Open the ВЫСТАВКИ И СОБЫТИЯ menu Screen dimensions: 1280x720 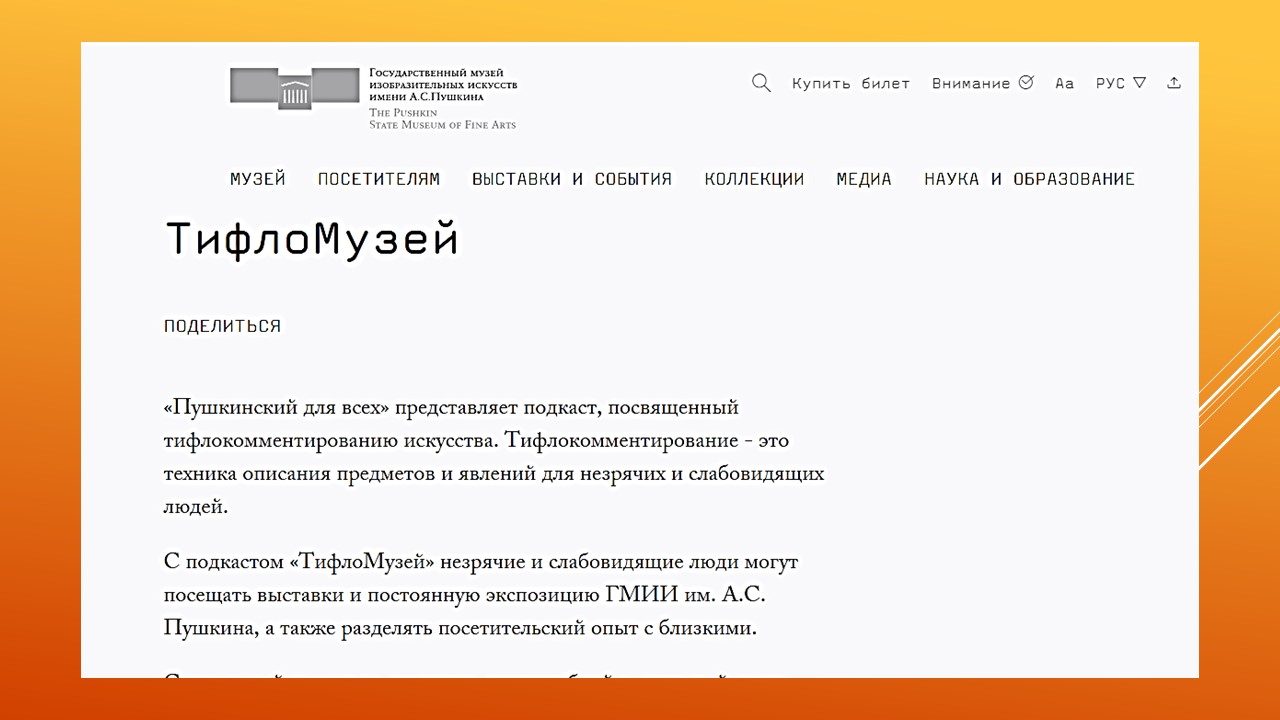pyautogui.click(x=572, y=179)
